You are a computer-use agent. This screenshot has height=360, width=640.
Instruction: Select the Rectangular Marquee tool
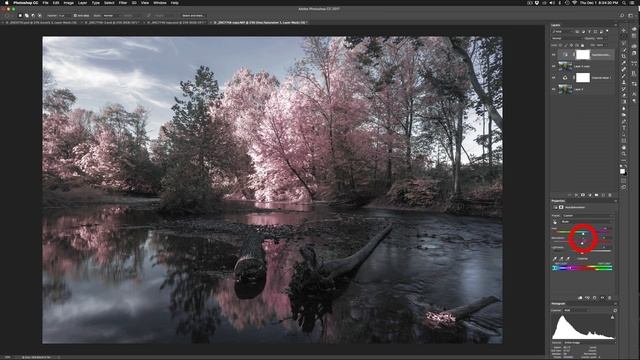tap(624, 36)
